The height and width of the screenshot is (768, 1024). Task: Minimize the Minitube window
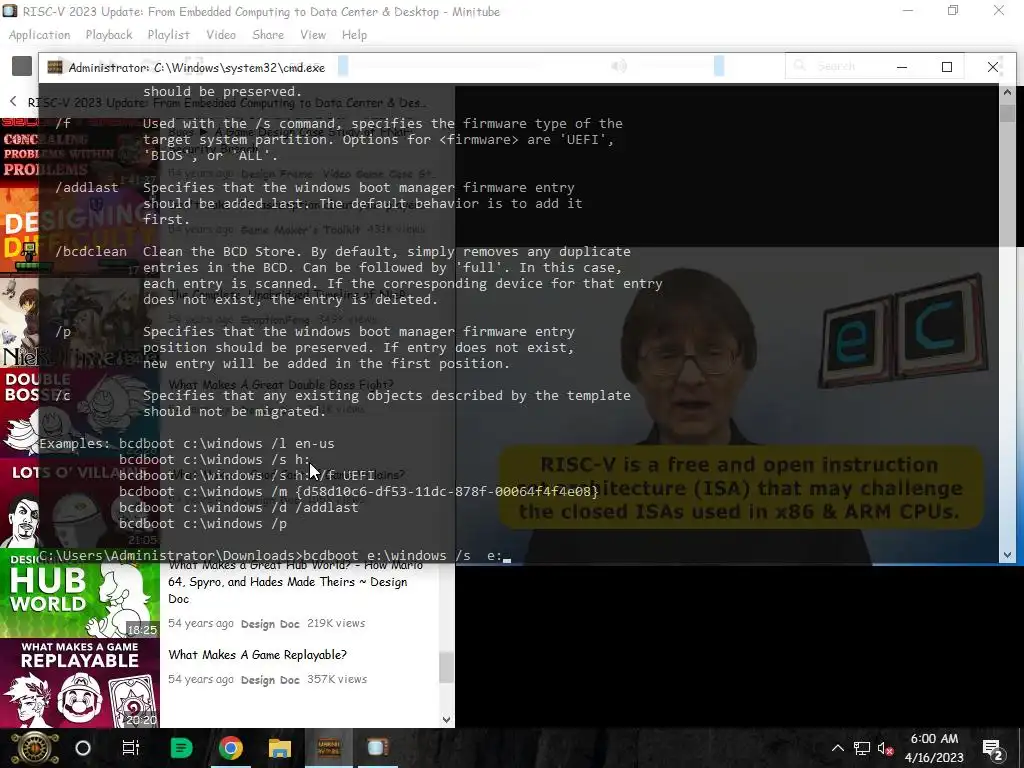[908, 10]
